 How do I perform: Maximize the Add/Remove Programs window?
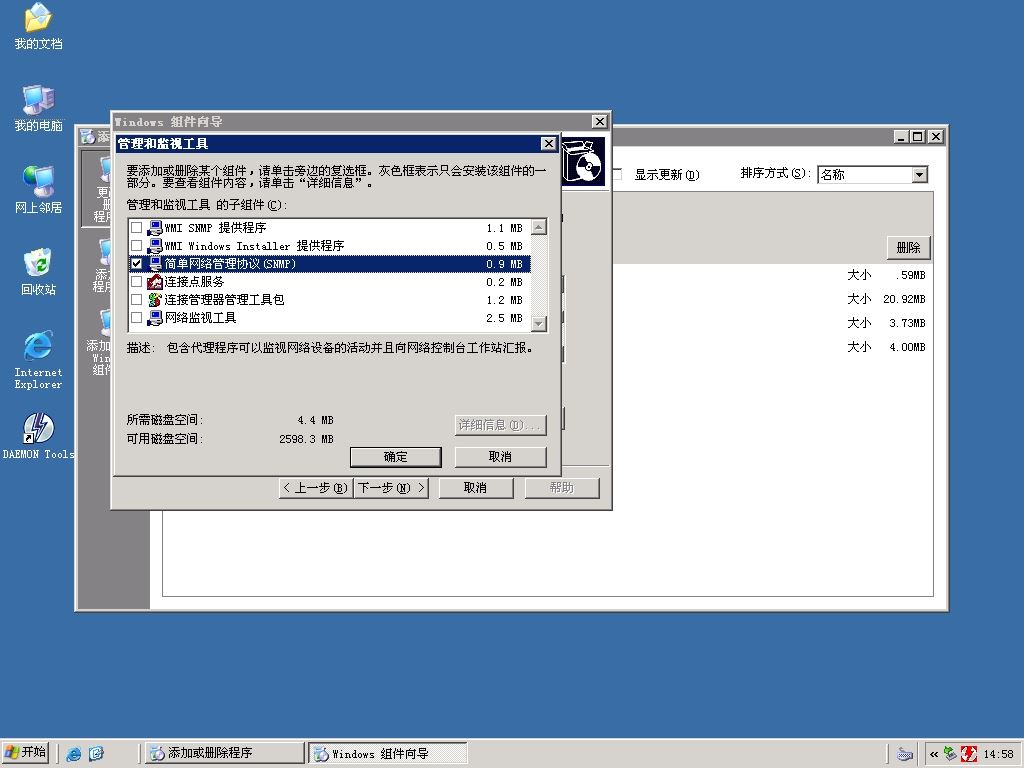[918, 136]
